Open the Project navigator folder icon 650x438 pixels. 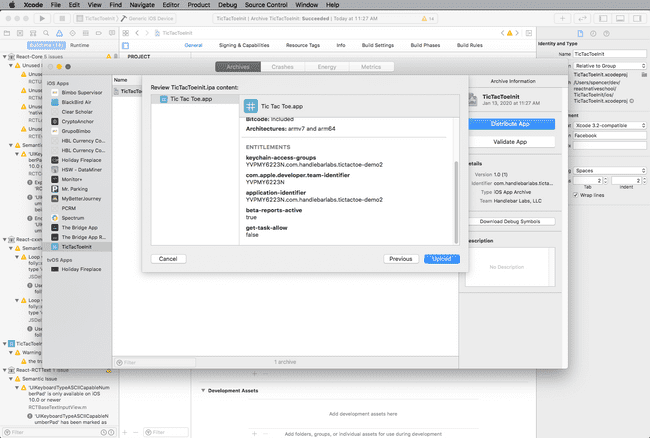(x=7, y=33)
